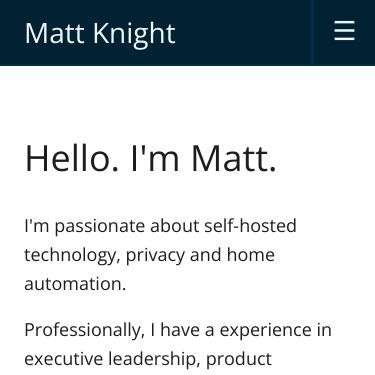Click the word 'product' in the last line
Viewport: 375px width, 375px height.
point(239,360)
